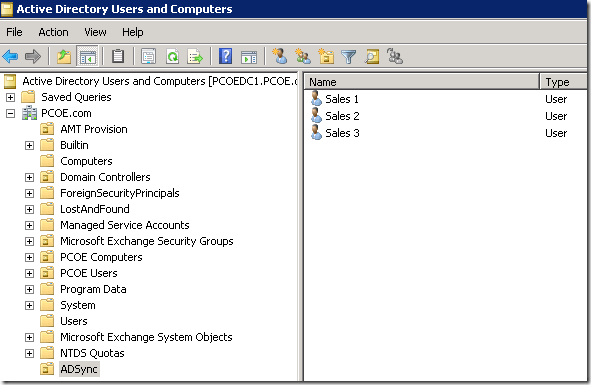591x385 pixels.
Task: Open the View menu
Action: [95, 32]
